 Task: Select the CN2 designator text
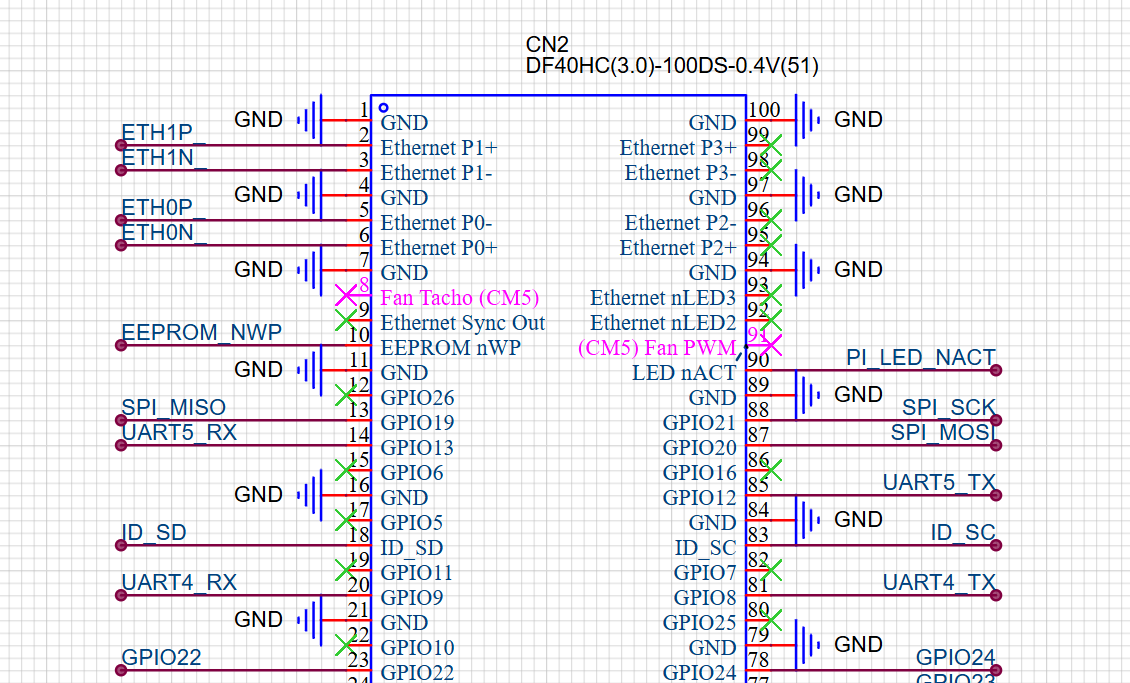(547, 45)
